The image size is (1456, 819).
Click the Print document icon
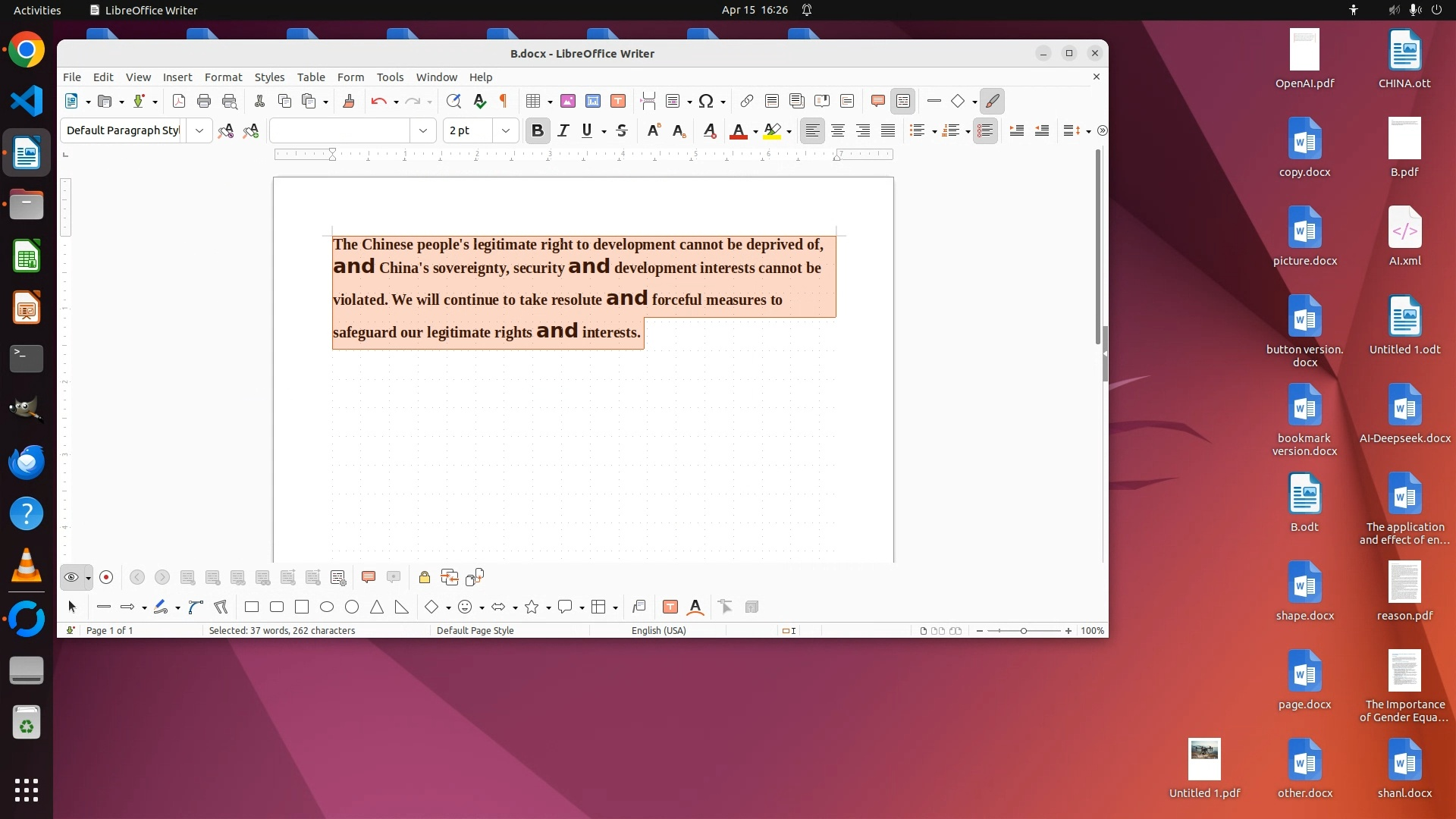pyautogui.click(x=203, y=101)
